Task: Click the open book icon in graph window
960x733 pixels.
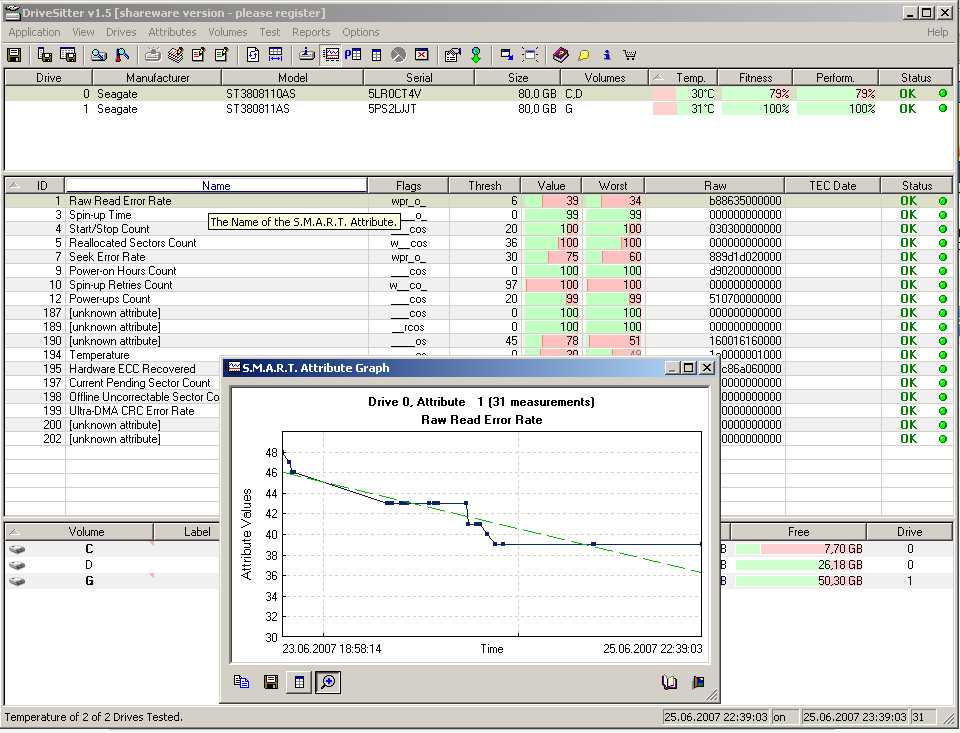Action: click(669, 682)
